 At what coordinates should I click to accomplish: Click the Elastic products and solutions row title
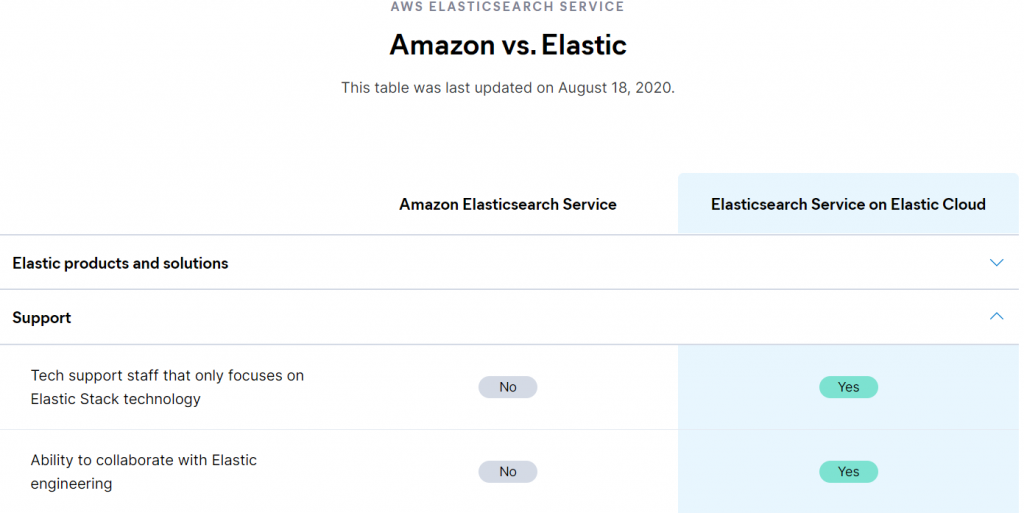click(x=120, y=263)
